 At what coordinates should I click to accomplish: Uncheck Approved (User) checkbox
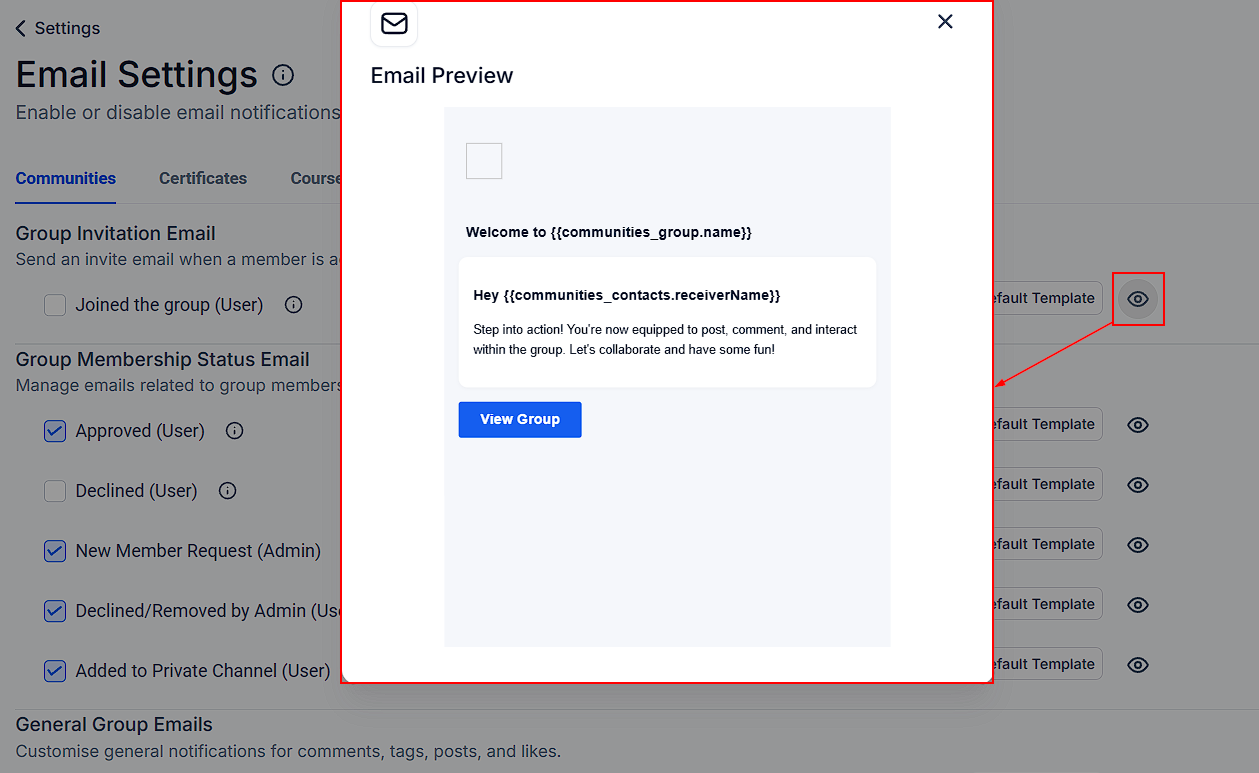pos(55,431)
